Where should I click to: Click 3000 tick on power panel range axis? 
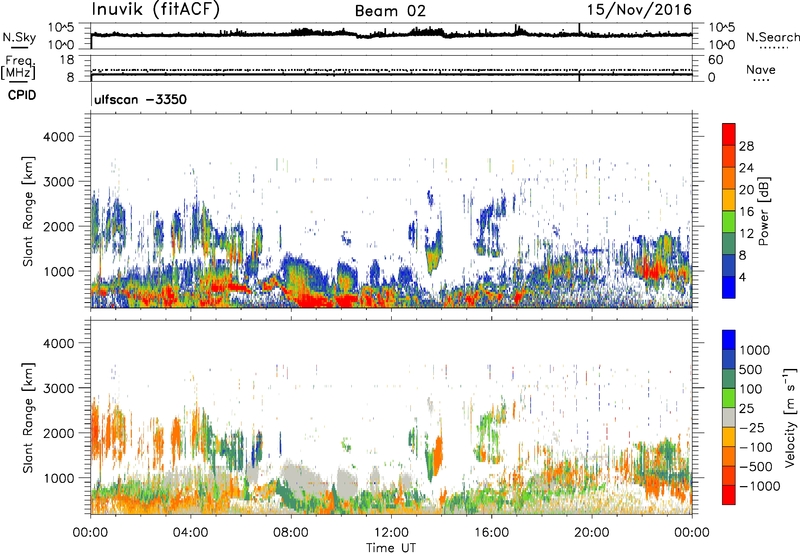coord(59,182)
